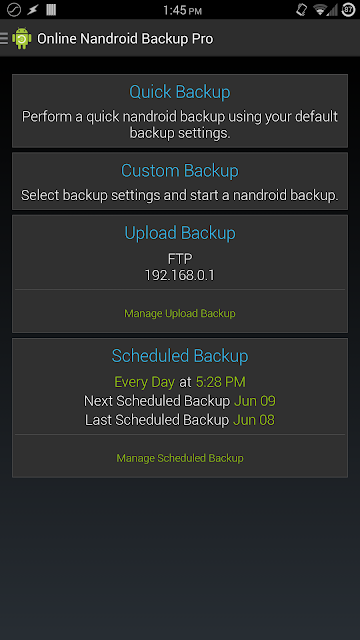Viewport: 360px width, 640px height.
Task: Tap the rotation lock status icon
Action: [302, 10]
